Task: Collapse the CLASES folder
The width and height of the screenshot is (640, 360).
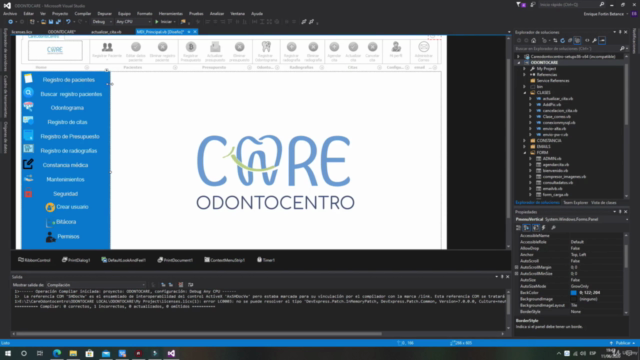Action: coord(524,93)
